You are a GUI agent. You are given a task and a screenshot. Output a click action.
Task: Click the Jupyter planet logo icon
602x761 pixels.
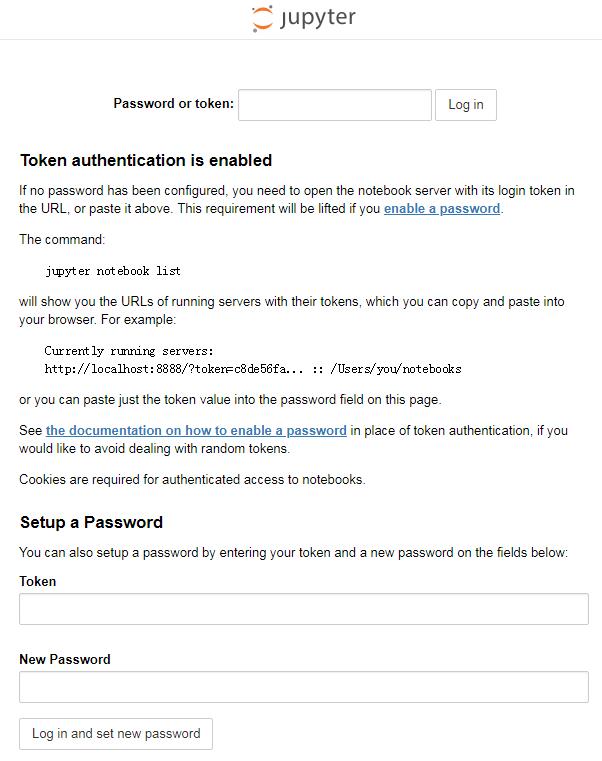[262, 18]
